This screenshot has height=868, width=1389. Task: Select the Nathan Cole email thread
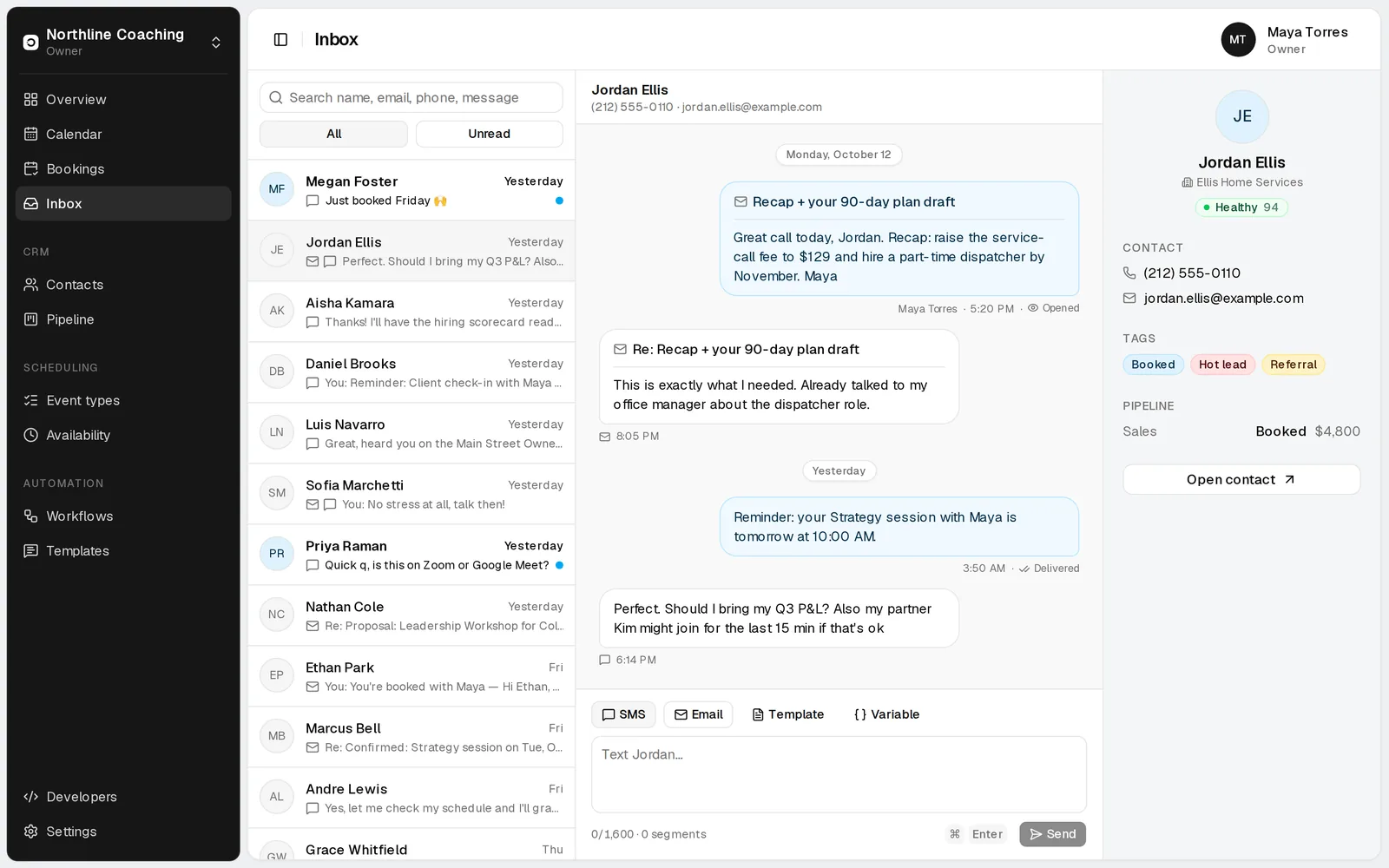tap(411, 615)
